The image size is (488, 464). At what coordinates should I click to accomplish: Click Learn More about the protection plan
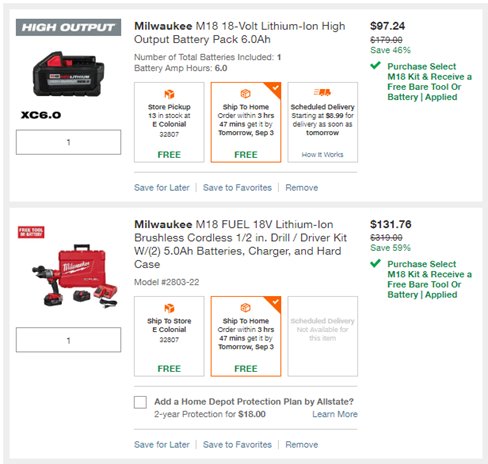click(x=335, y=414)
